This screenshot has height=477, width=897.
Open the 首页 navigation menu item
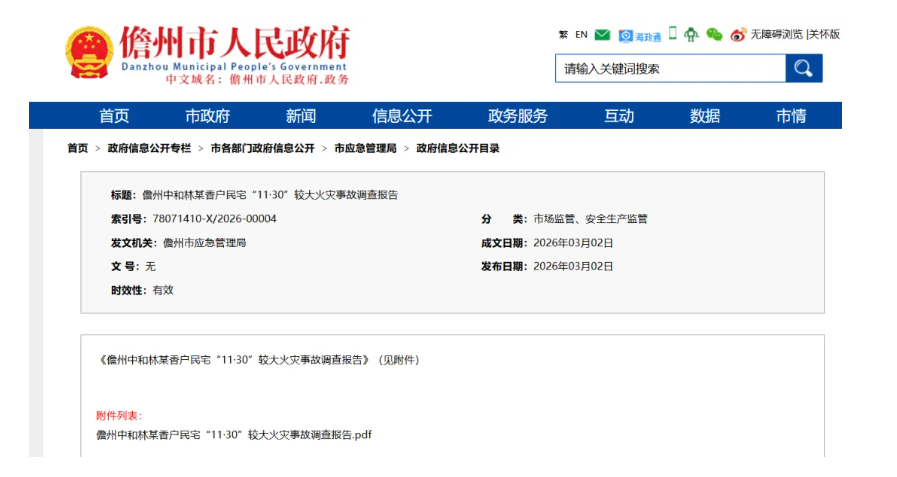tap(114, 116)
